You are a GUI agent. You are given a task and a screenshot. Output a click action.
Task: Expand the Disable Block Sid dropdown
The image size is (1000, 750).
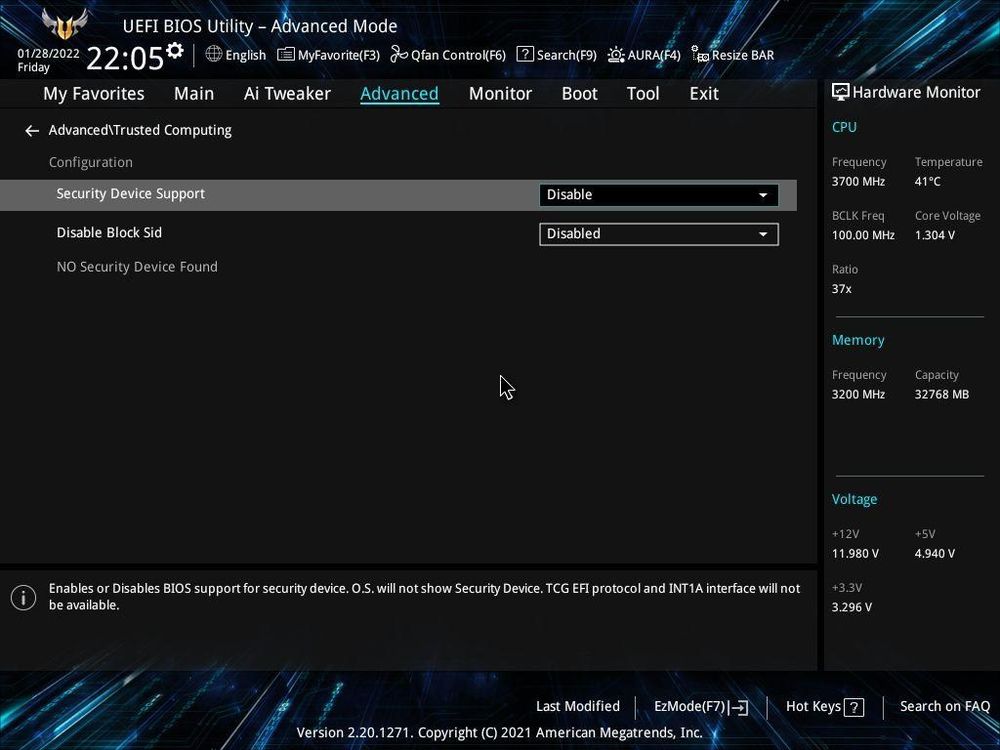[658, 233]
